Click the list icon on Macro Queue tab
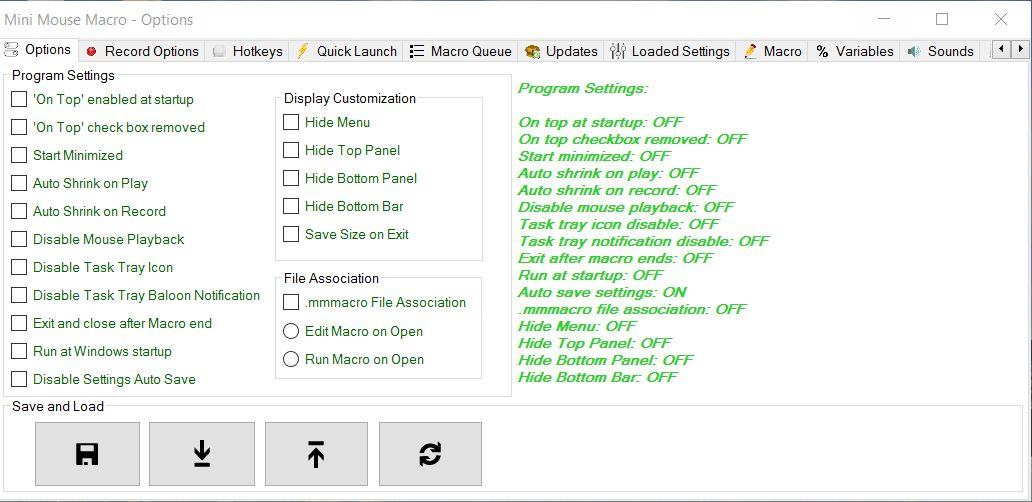 (417, 51)
